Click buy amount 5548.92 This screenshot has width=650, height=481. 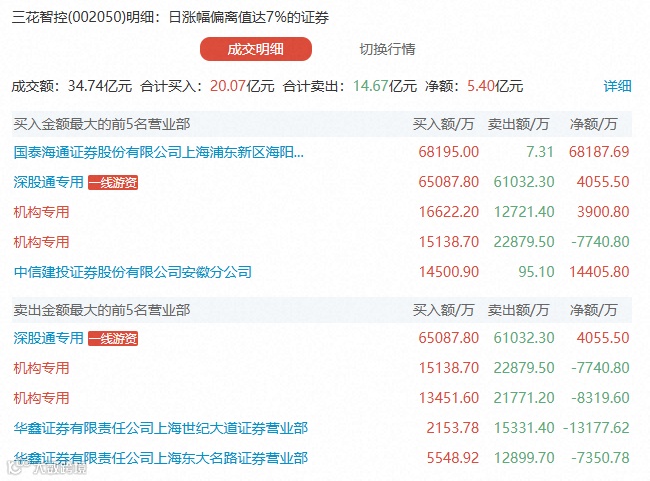(x=453, y=458)
